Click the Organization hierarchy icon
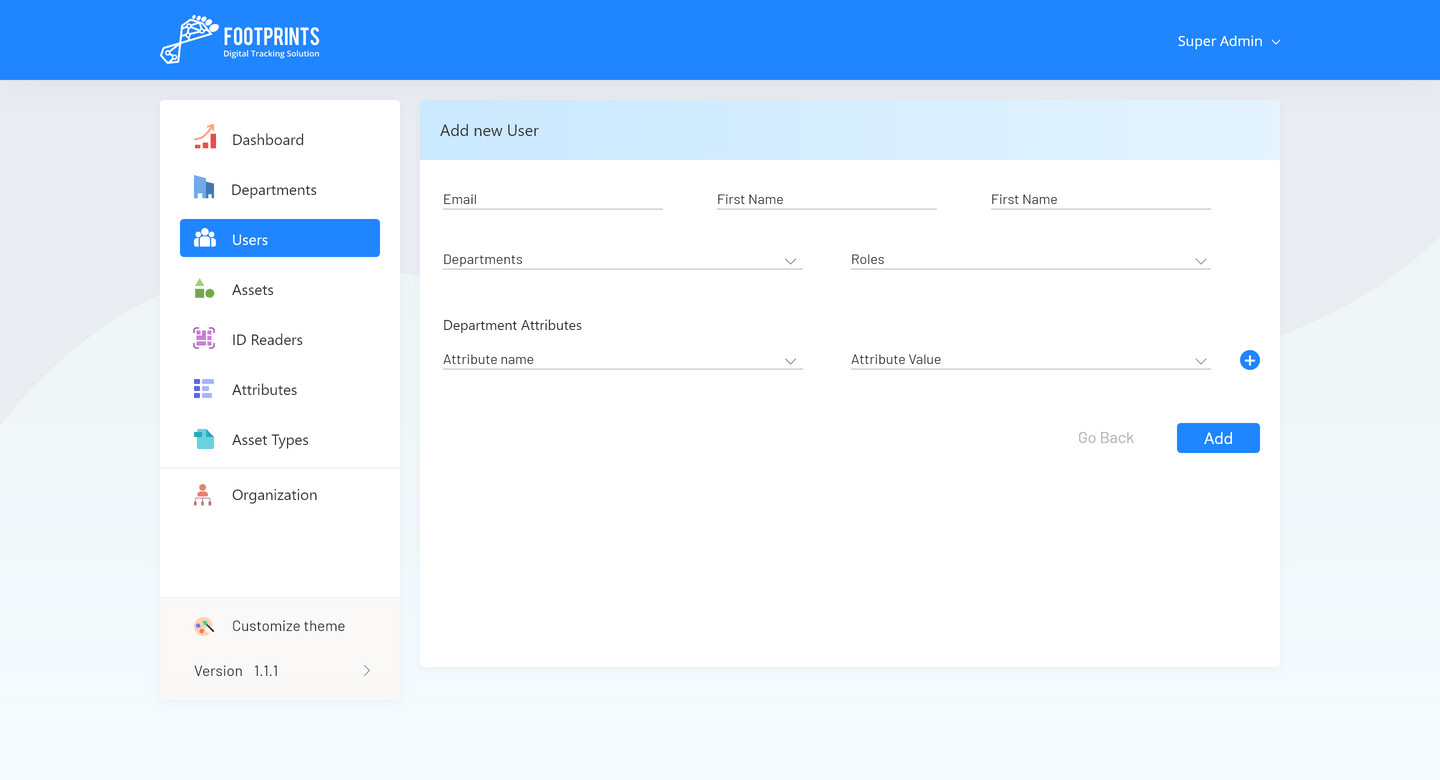Image resolution: width=1440 pixels, height=780 pixels. pos(203,494)
